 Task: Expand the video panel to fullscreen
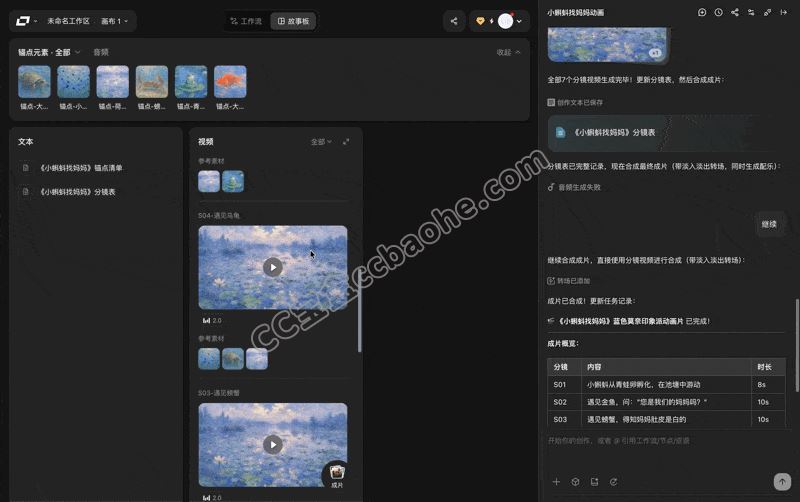(x=346, y=142)
